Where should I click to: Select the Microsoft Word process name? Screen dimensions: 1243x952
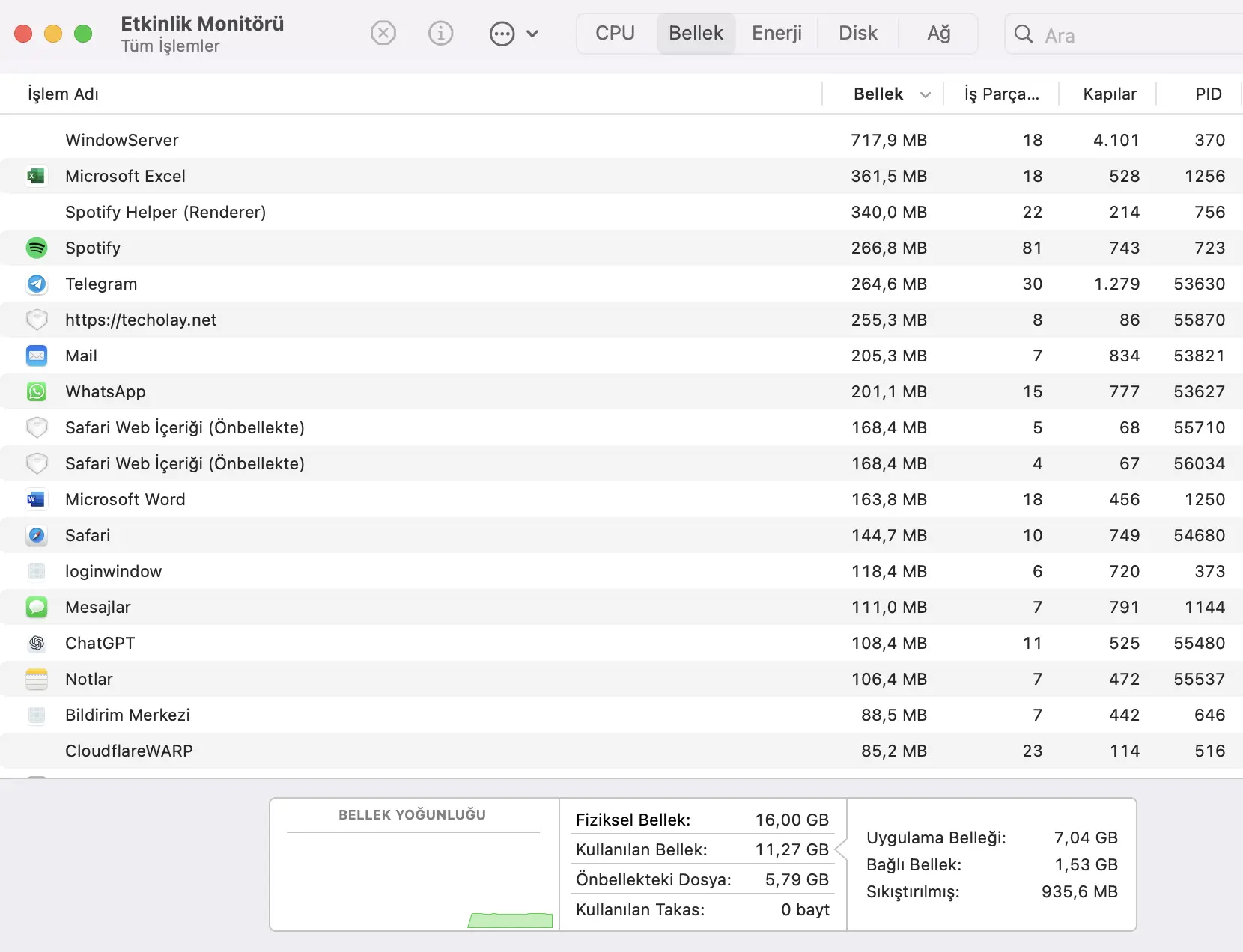tap(125, 499)
